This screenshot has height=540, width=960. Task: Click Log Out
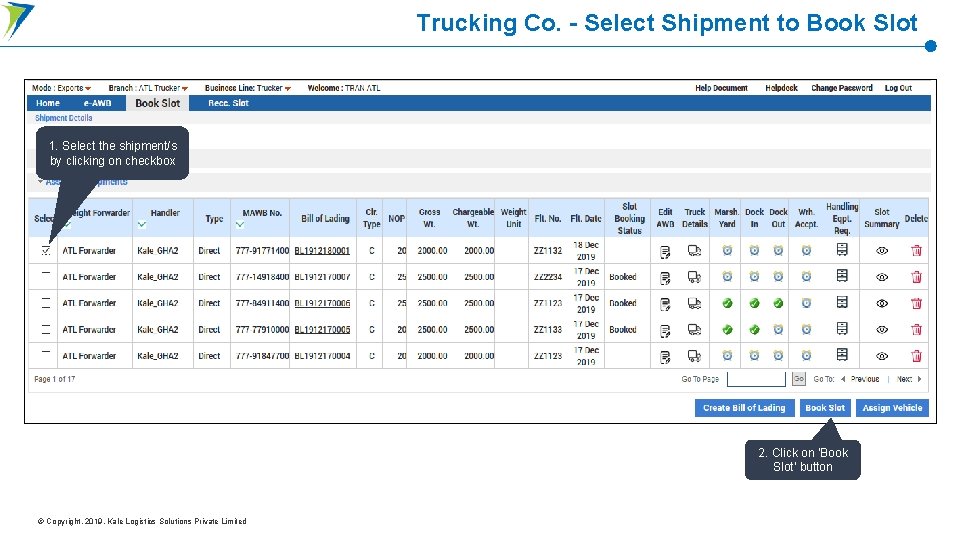coord(898,88)
